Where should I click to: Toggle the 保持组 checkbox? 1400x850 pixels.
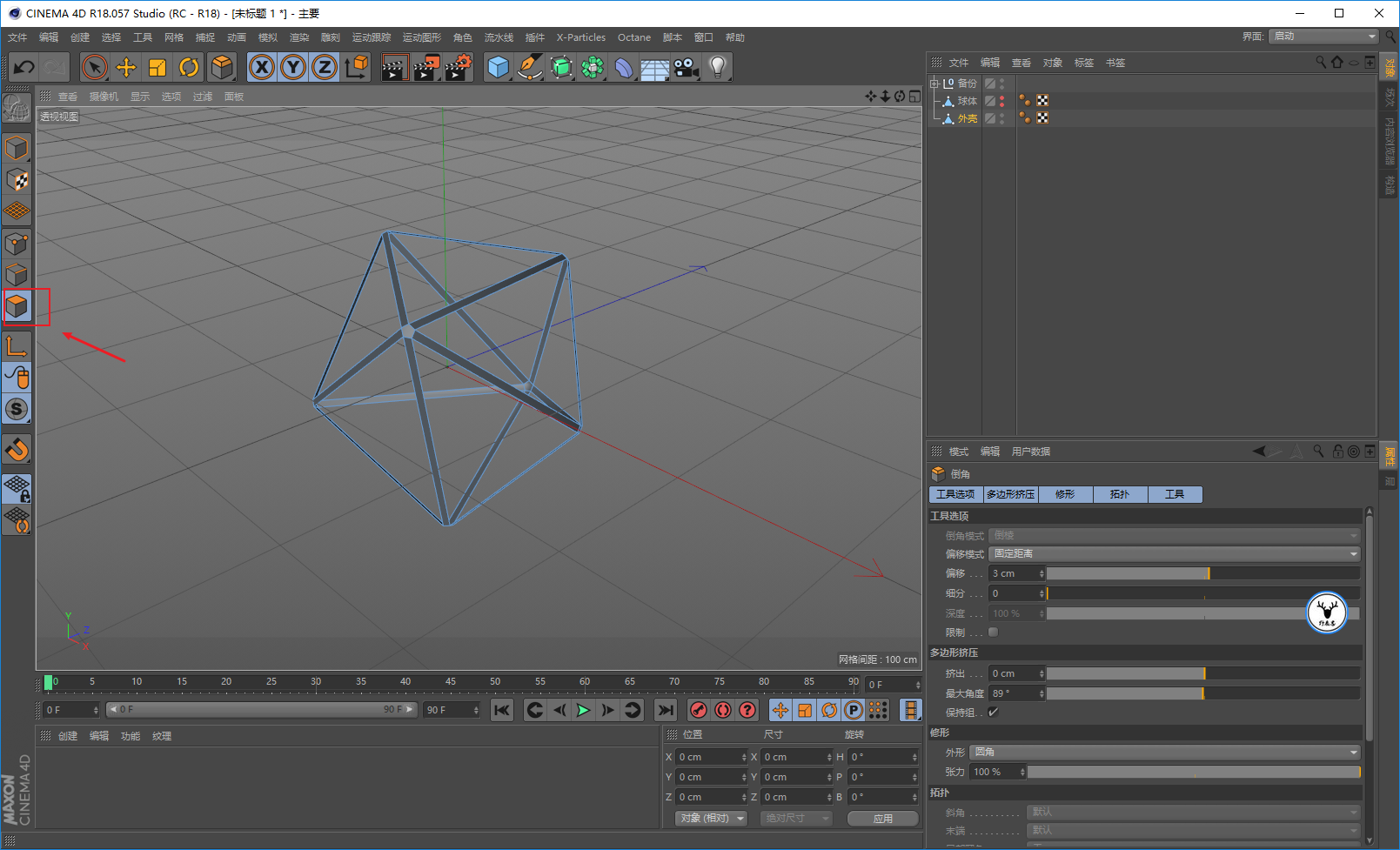(x=993, y=712)
